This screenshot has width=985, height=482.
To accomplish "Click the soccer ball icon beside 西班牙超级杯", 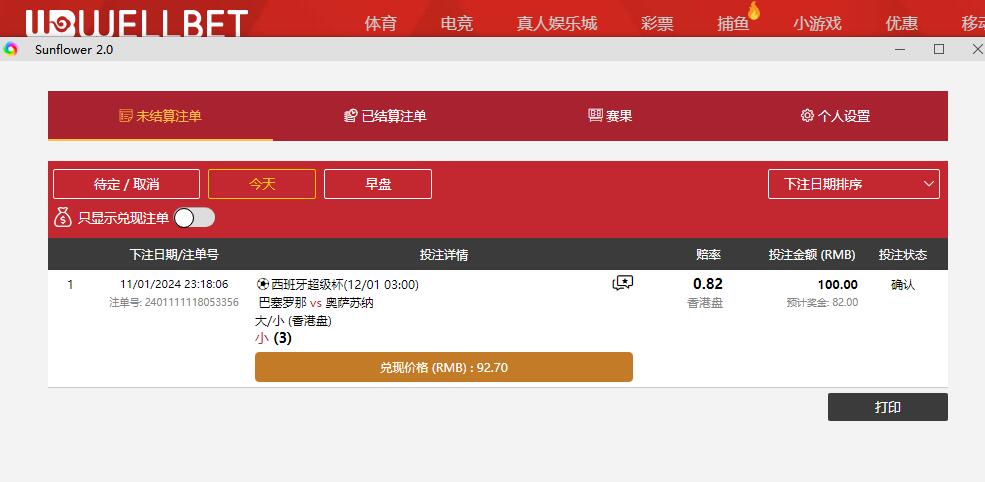I will (x=263, y=285).
